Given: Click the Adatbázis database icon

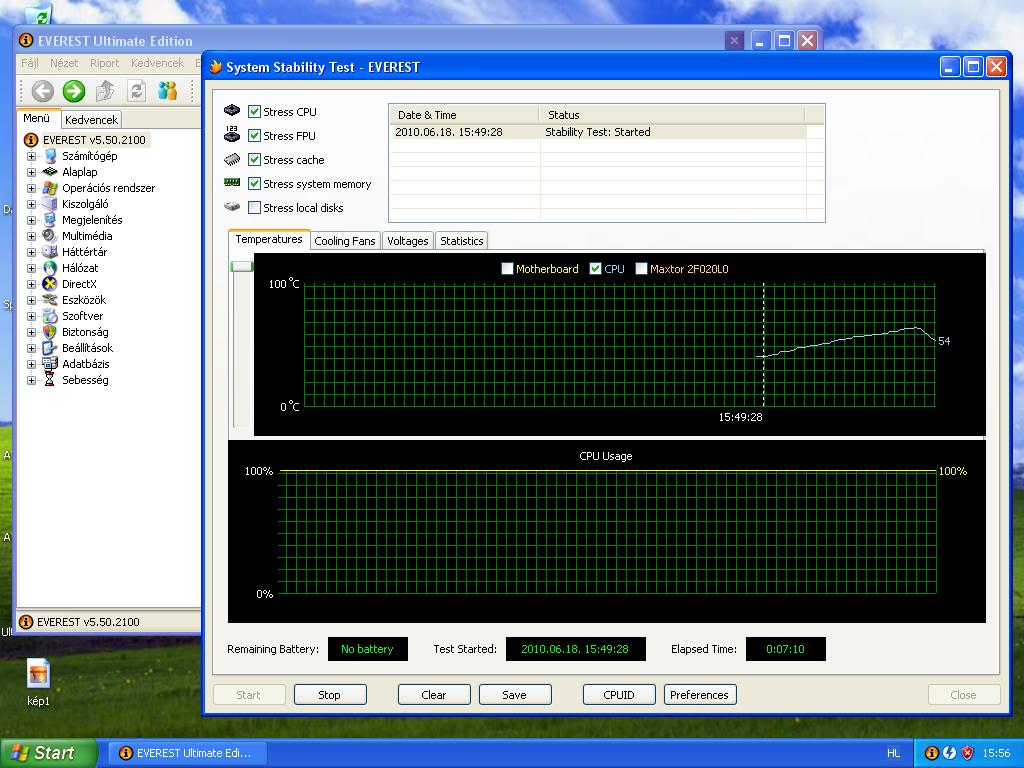Looking at the screenshot, I should coord(50,364).
